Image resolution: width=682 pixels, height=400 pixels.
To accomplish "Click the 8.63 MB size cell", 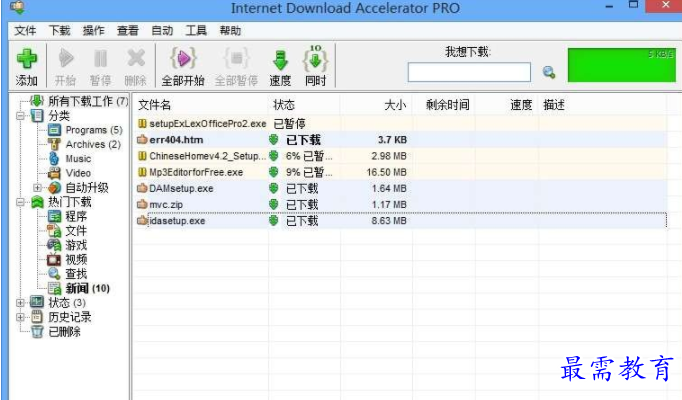I will [389, 220].
